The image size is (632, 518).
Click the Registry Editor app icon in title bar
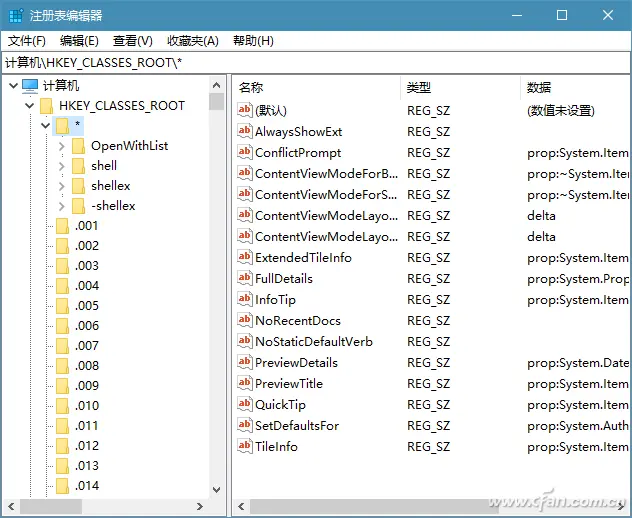coord(16,16)
